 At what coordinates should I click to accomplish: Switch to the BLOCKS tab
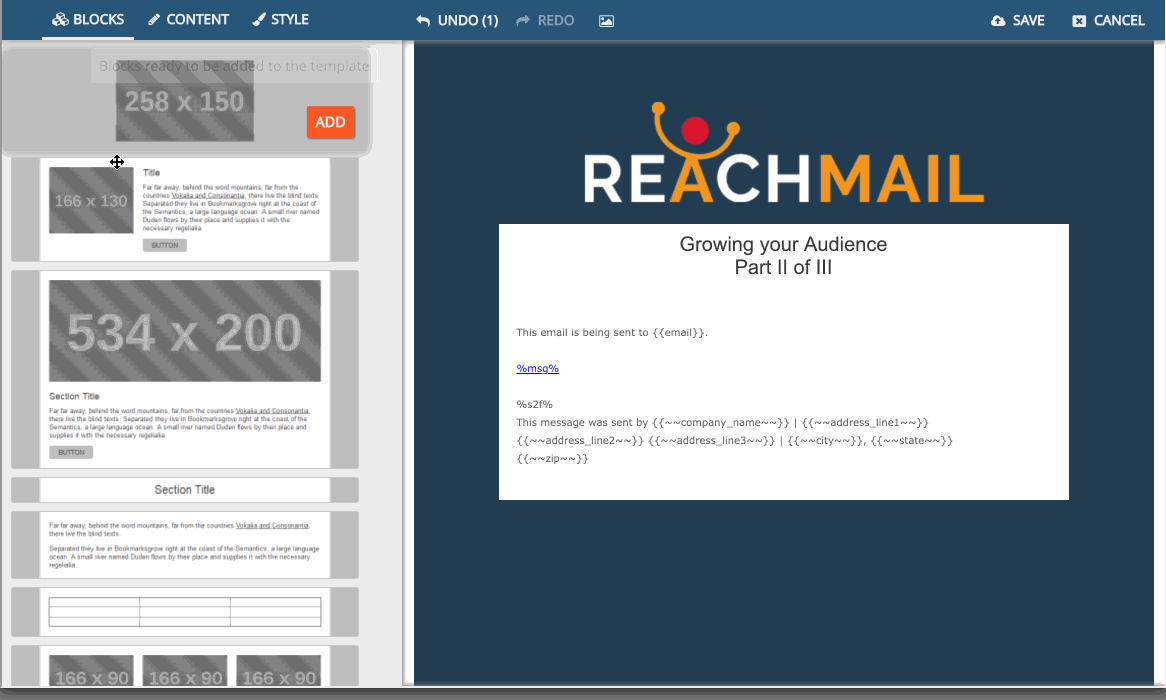point(88,19)
